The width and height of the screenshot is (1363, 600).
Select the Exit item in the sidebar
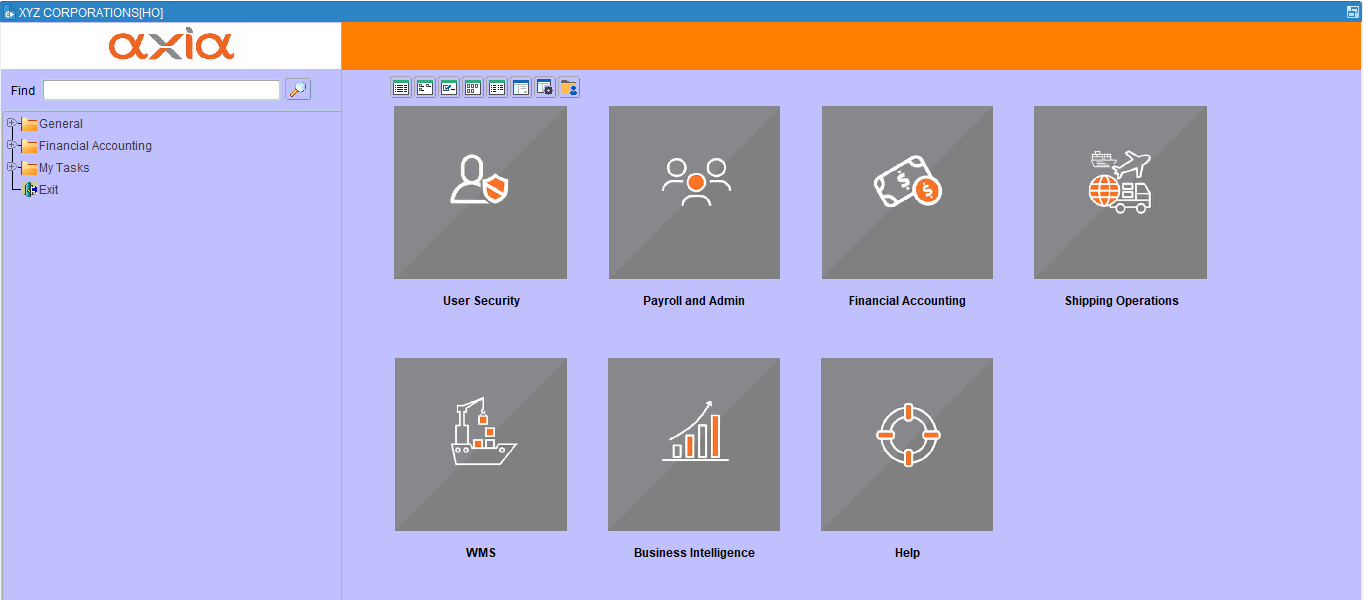pos(46,189)
